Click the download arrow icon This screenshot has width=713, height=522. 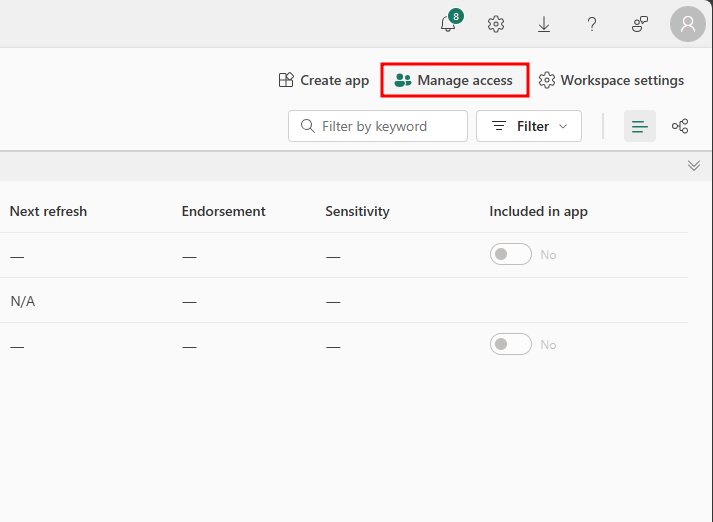point(544,24)
